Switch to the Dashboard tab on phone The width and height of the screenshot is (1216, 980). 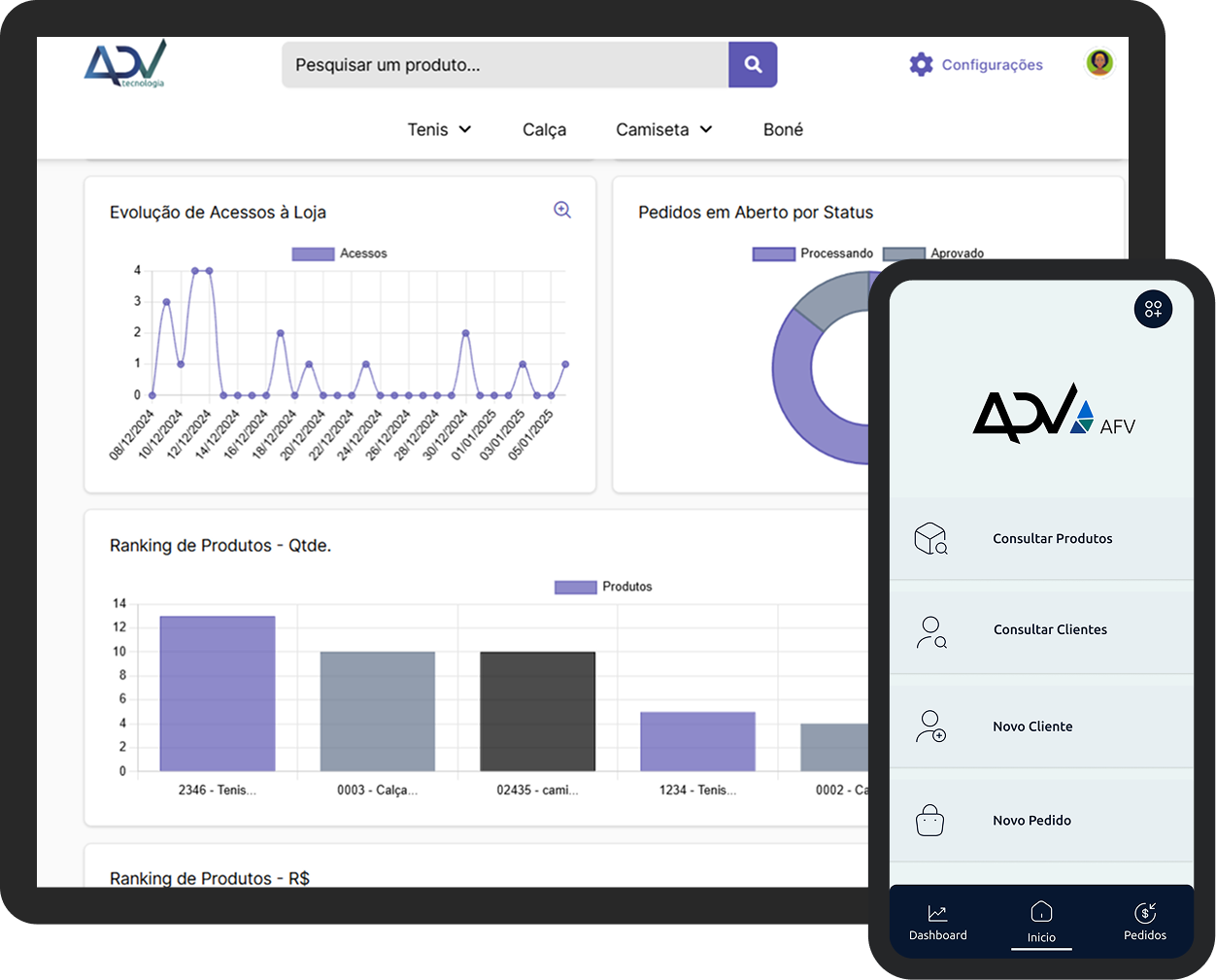937,922
